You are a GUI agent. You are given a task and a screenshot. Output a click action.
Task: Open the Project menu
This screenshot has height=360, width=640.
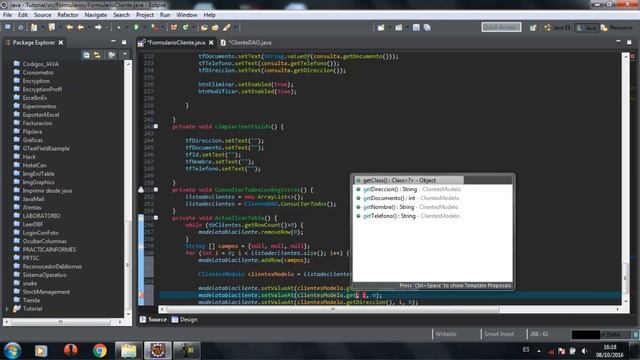pyautogui.click(x=145, y=15)
